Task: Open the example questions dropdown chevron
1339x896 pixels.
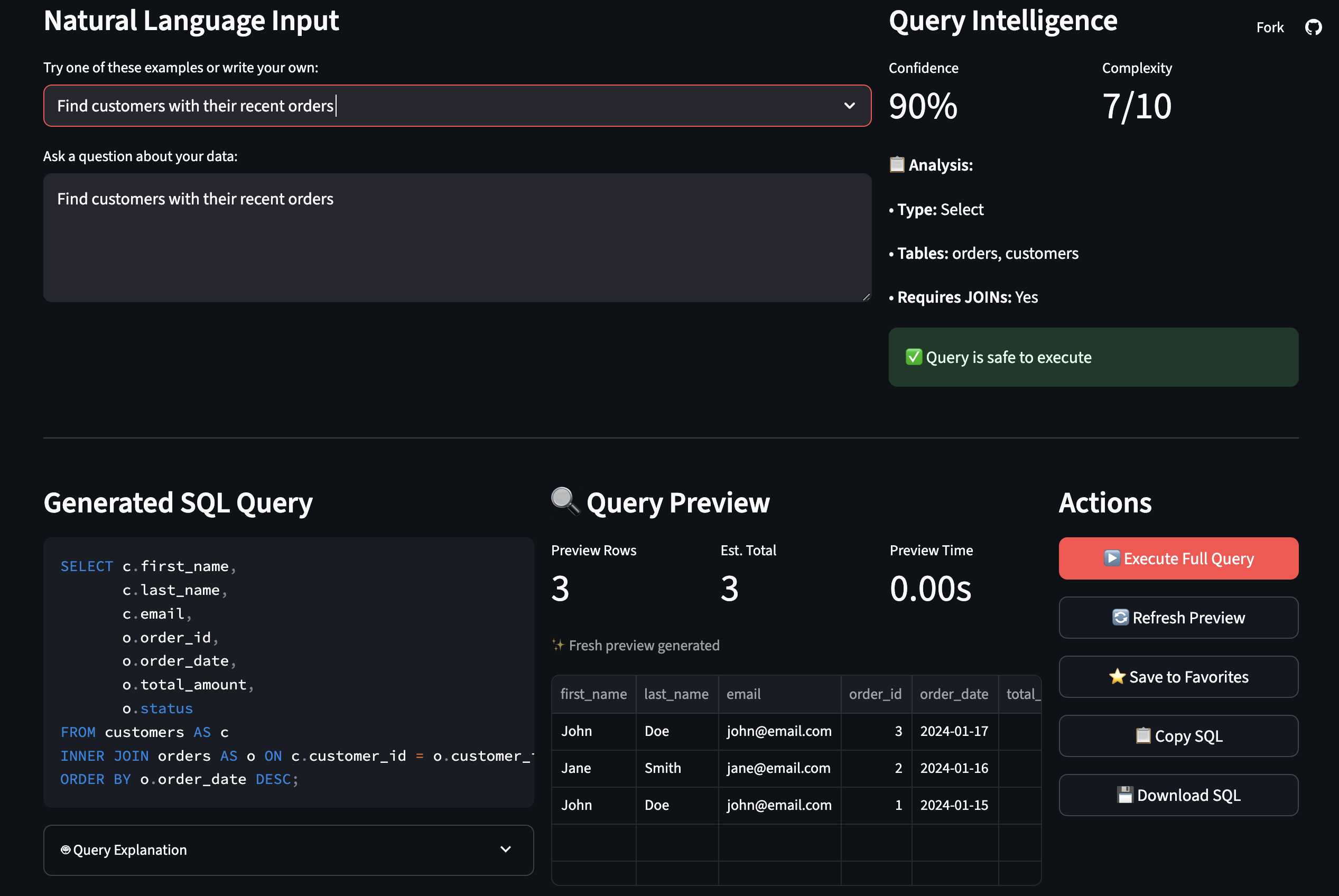Action: (x=849, y=106)
